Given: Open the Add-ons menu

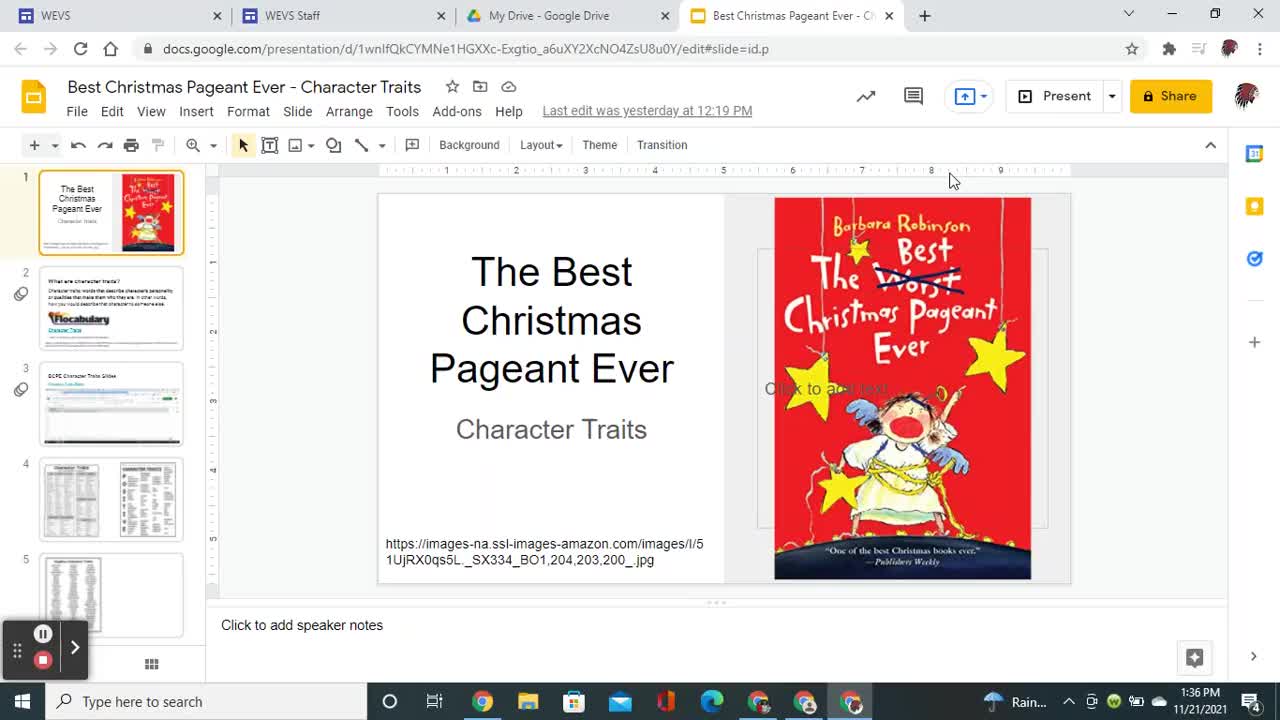Looking at the screenshot, I should pyautogui.click(x=457, y=111).
